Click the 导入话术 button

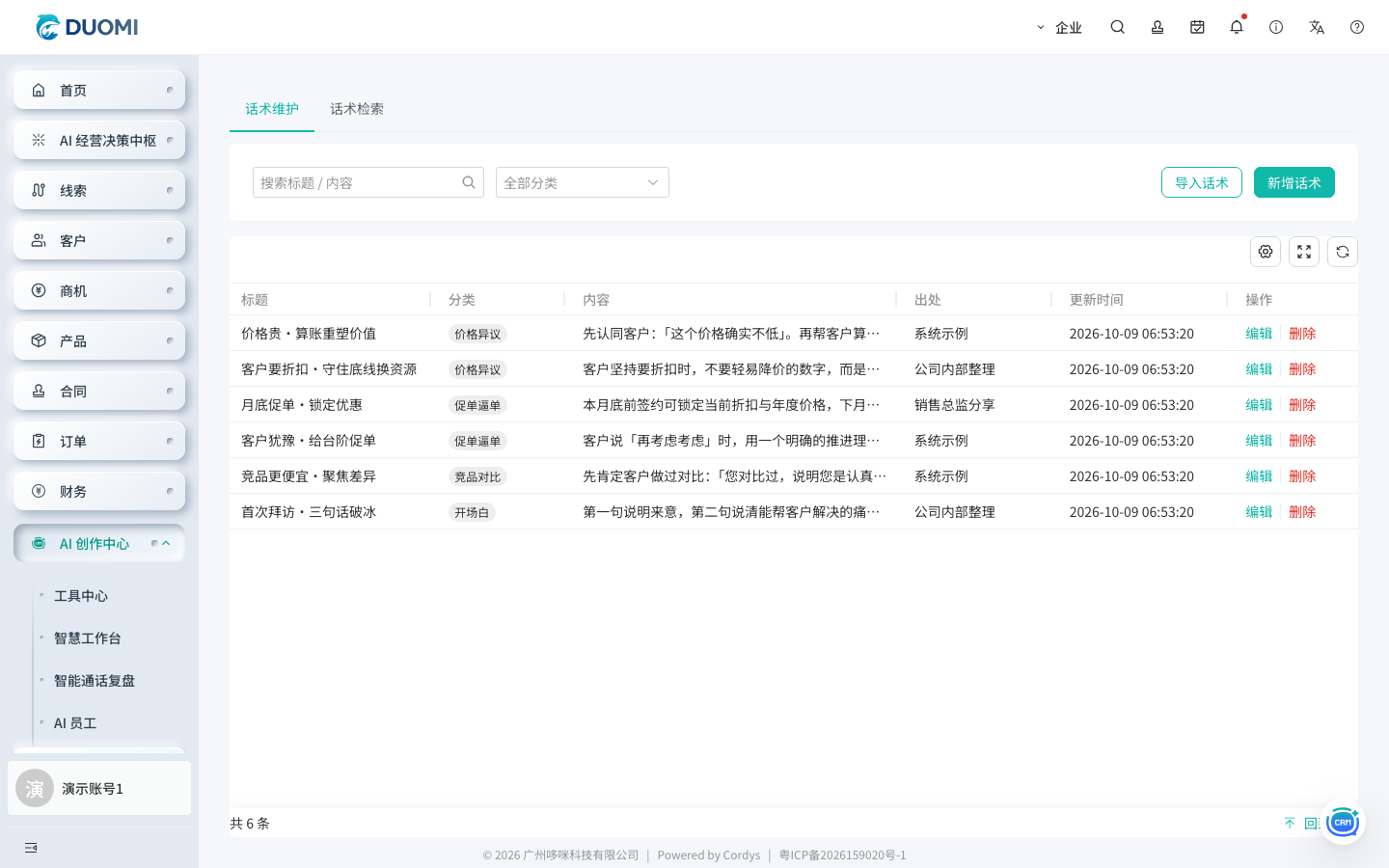pos(1202,182)
